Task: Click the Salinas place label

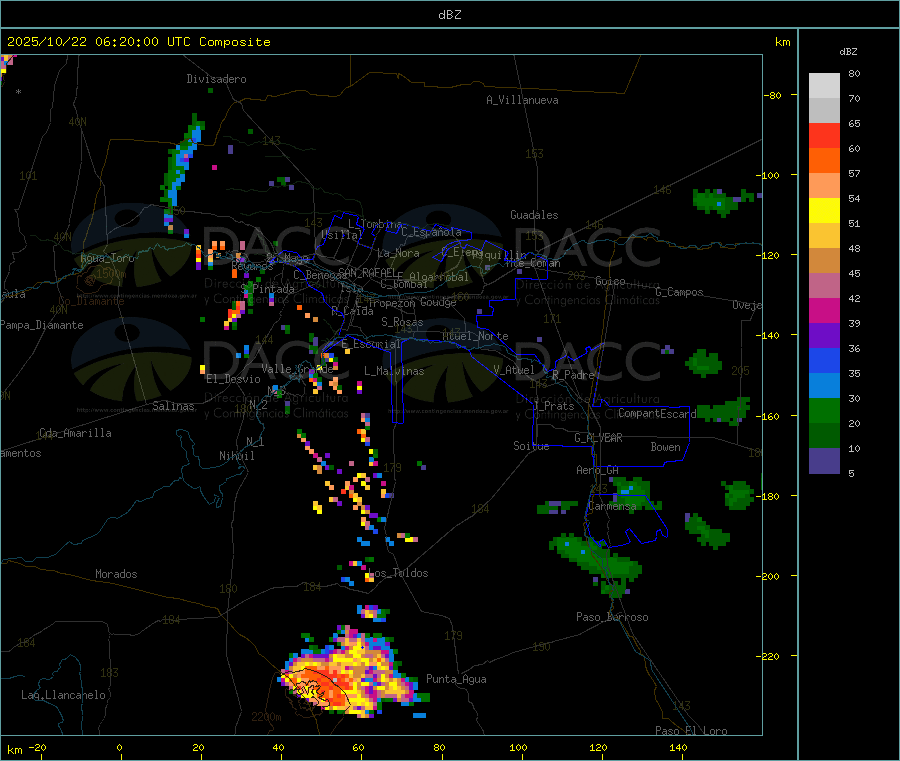Action: (x=173, y=406)
